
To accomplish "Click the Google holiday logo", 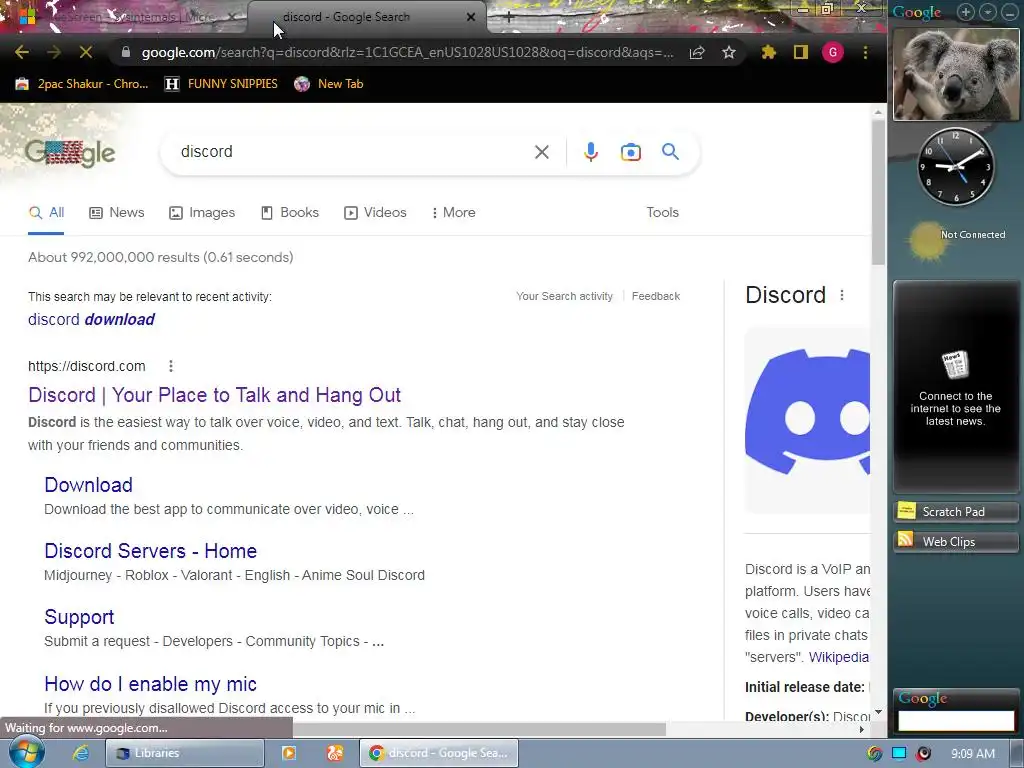I will (x=70, y=154).
